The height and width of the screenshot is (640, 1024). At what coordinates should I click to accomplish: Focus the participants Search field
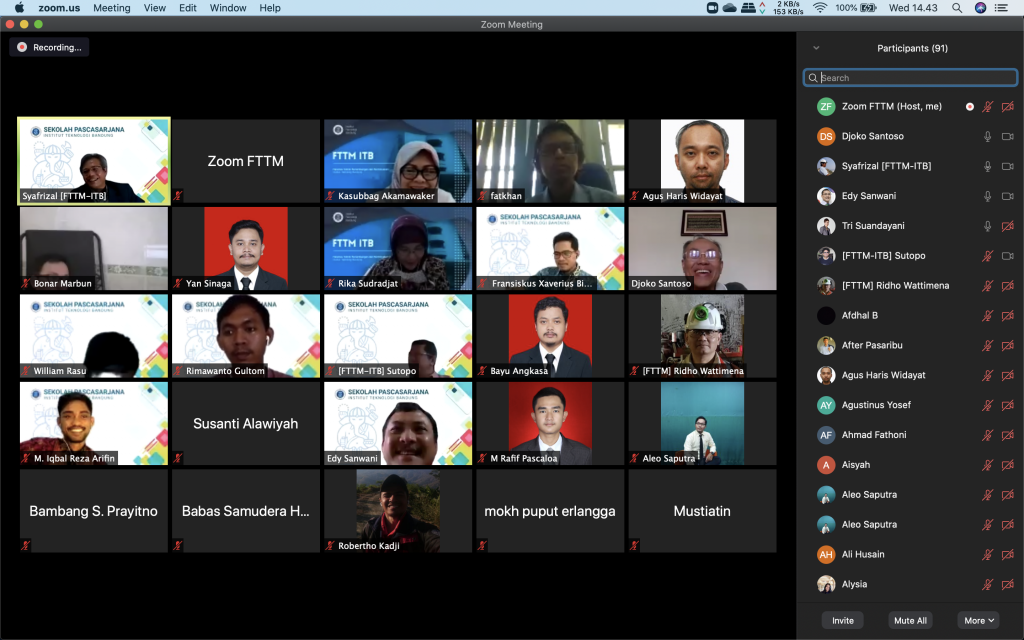[x=910, y=78]
